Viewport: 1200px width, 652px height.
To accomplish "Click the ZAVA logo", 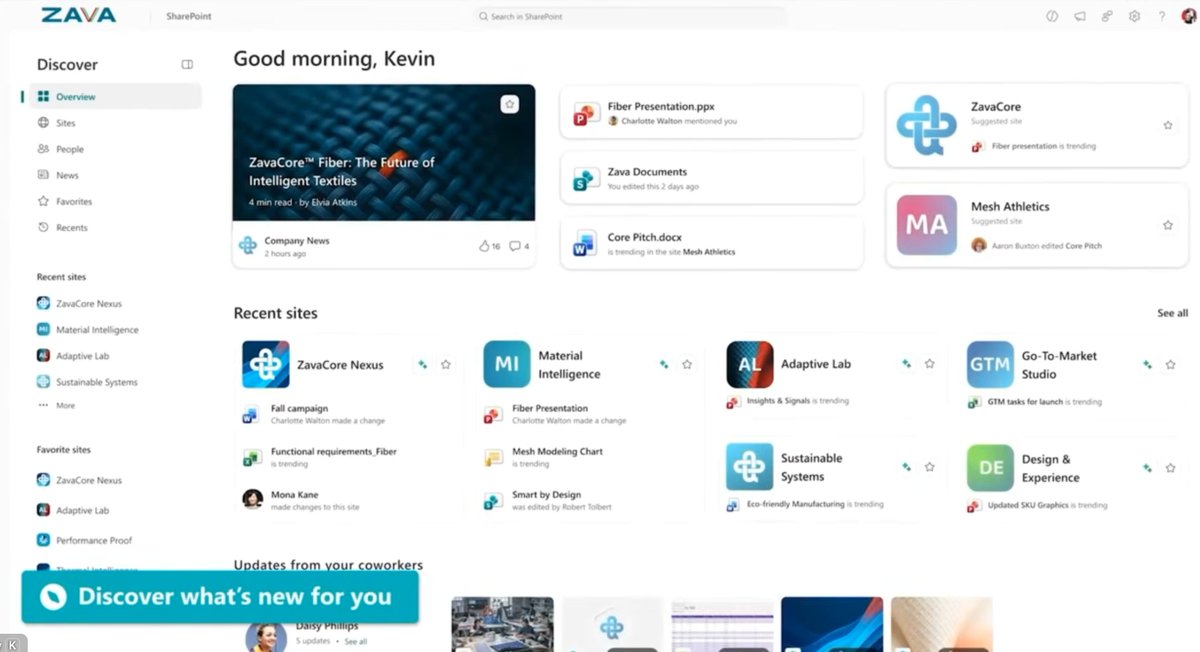I will point(78,15).
